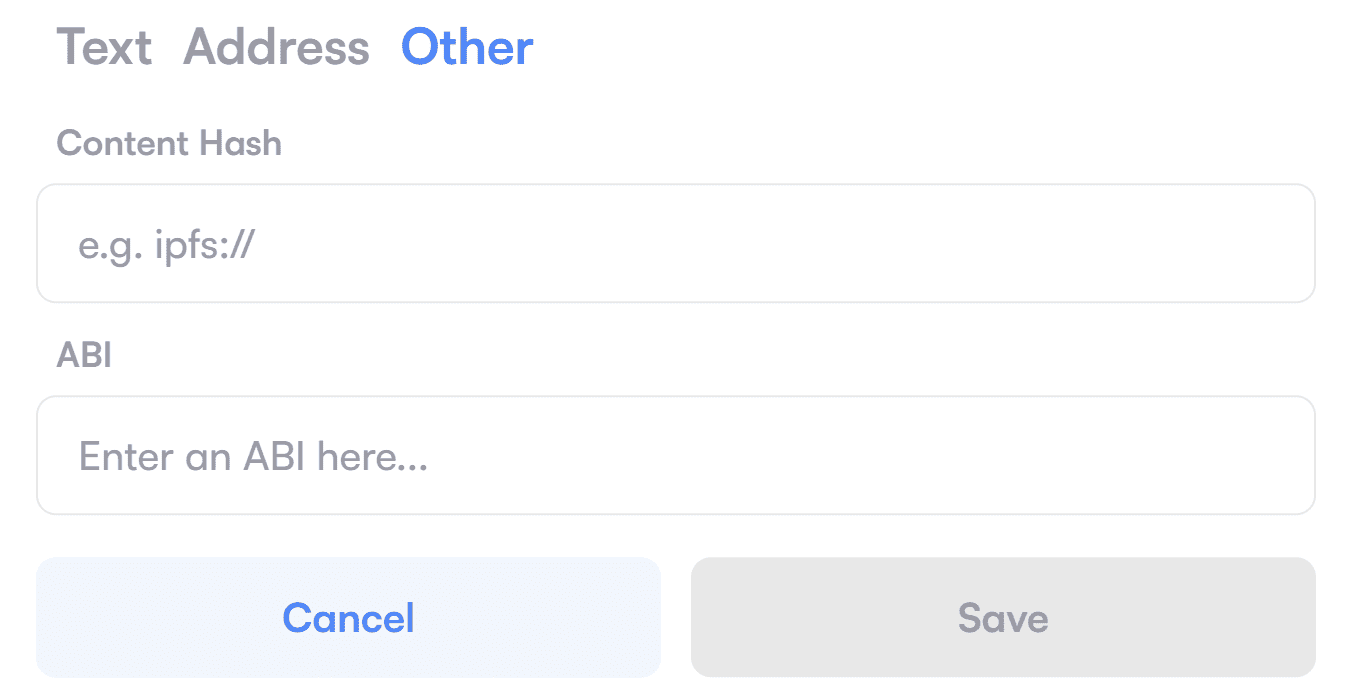
Task: Switch to the Text tab
Action: [x=104, y=47]
